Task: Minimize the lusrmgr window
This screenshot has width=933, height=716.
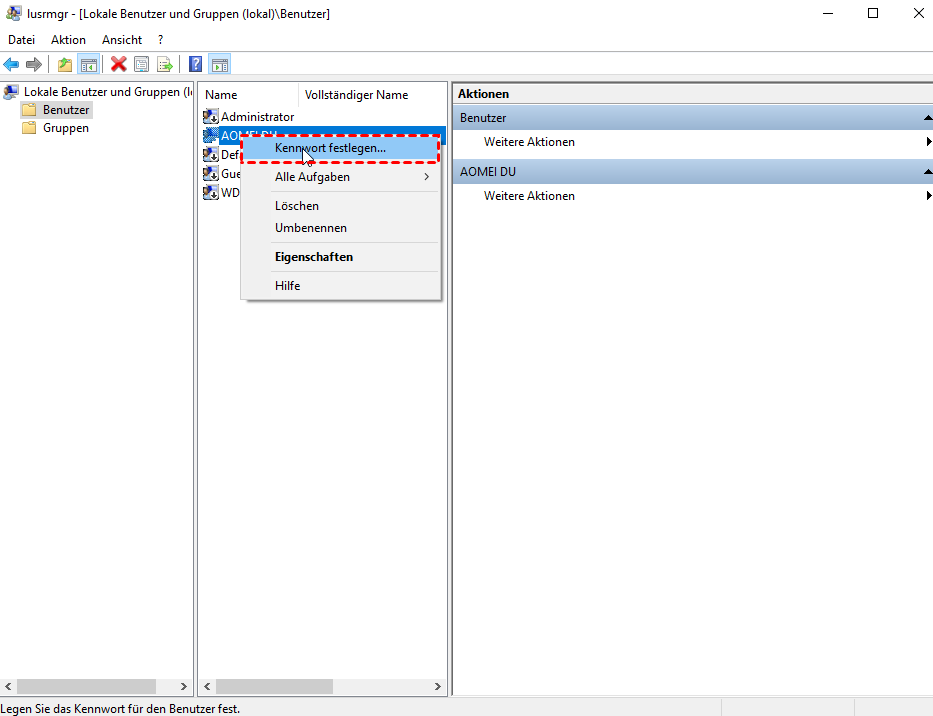Action: coord(828,13)
